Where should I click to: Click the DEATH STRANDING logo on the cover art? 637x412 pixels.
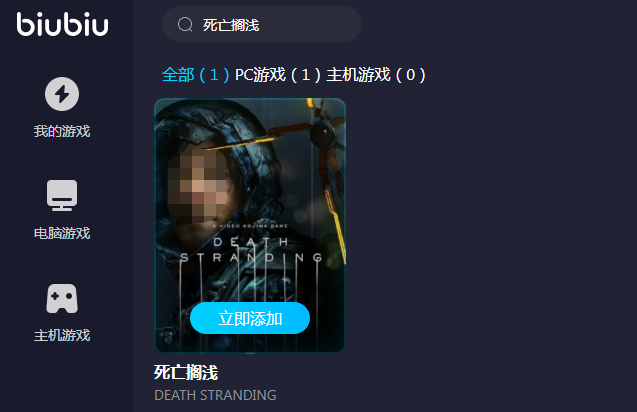(251, 250)
